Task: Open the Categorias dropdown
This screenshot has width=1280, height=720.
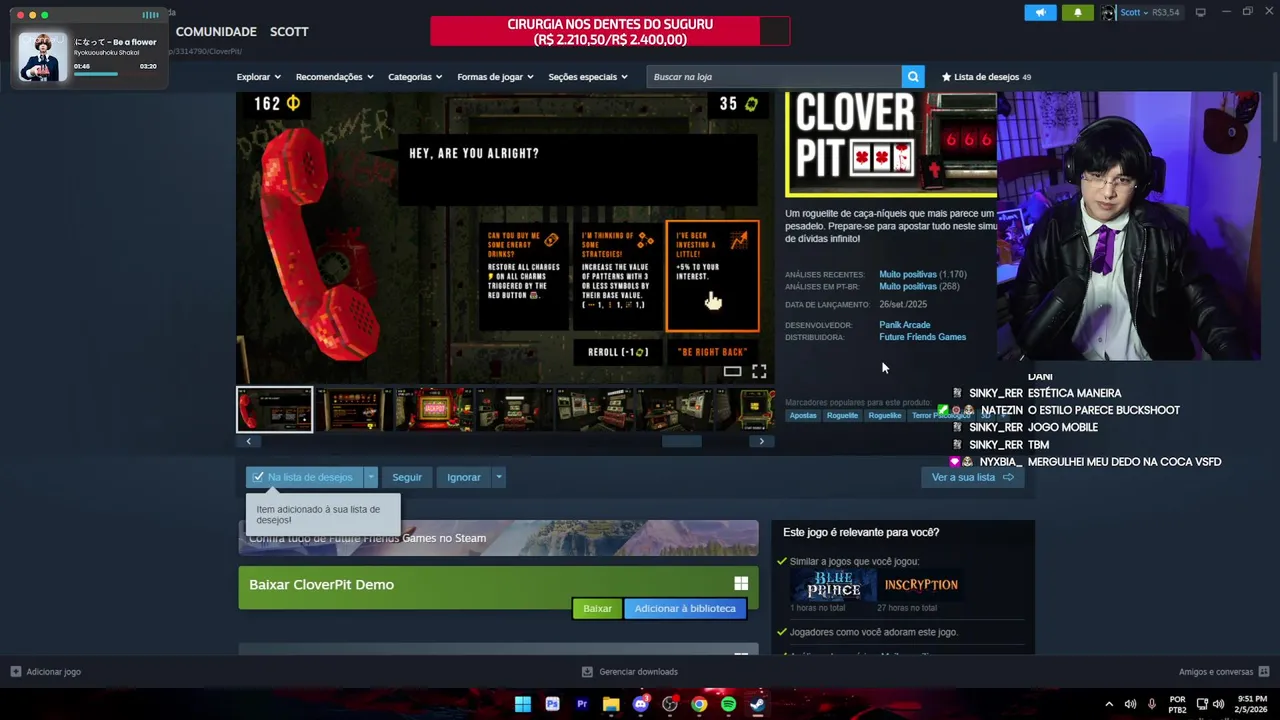Action: (415, 77)
